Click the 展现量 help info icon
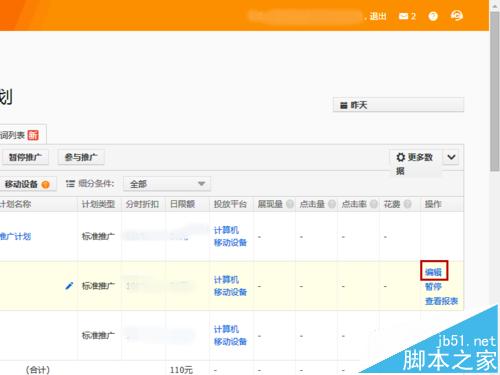This screenshot has height=375, width=500. click(x=290, y=204)
